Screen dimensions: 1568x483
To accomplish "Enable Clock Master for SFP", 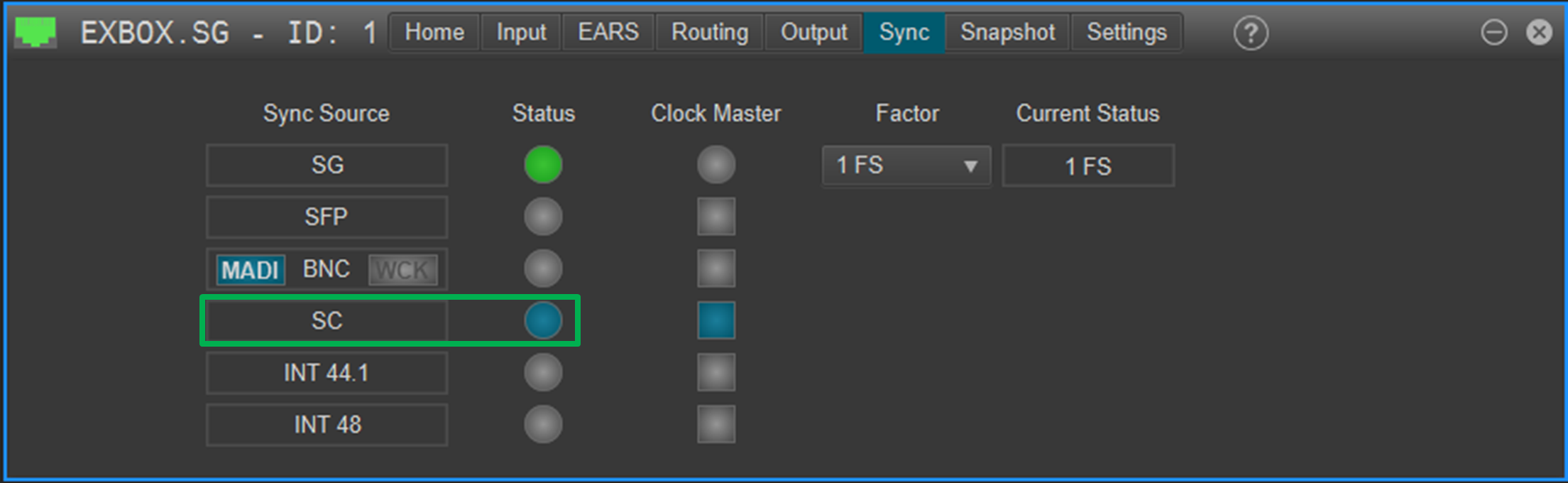I will [716, 217].
